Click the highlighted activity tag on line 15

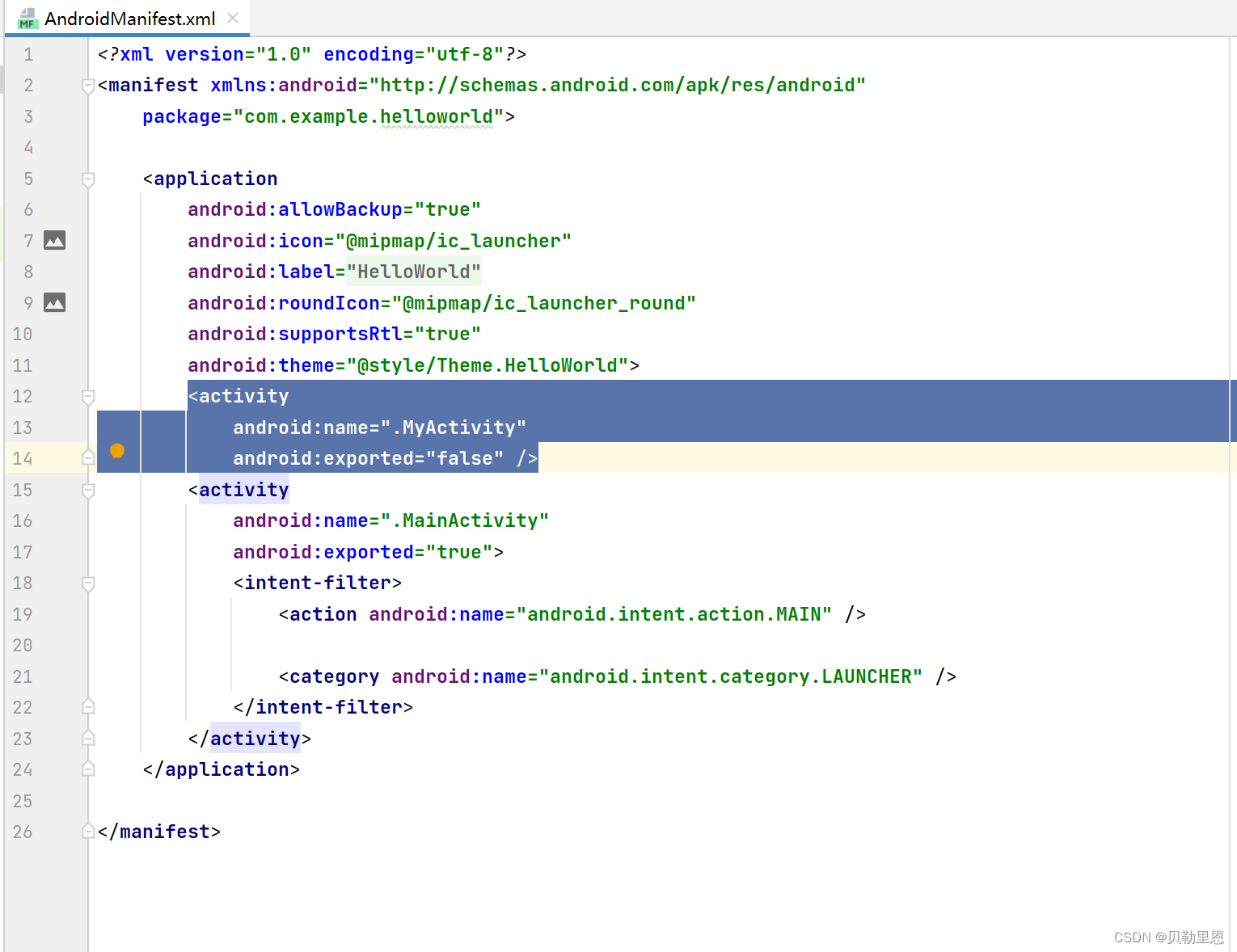click(244, 490)
